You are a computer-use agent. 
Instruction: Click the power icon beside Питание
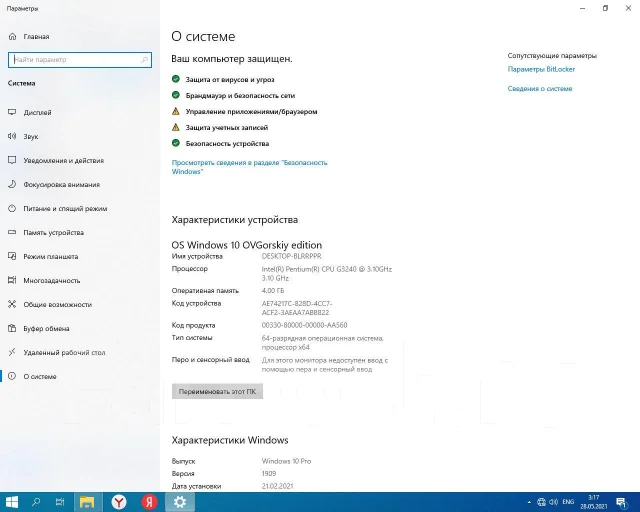point(12,208)
